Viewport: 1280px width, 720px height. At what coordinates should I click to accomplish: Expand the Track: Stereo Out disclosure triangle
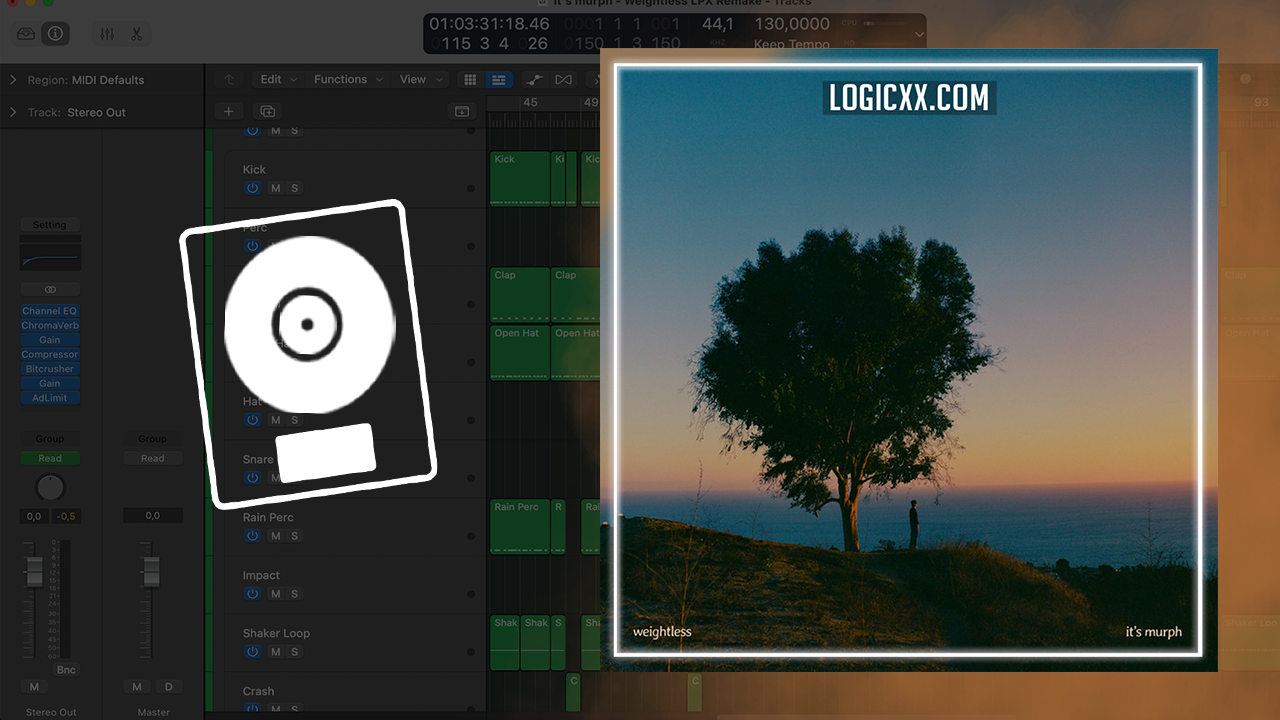13,112
